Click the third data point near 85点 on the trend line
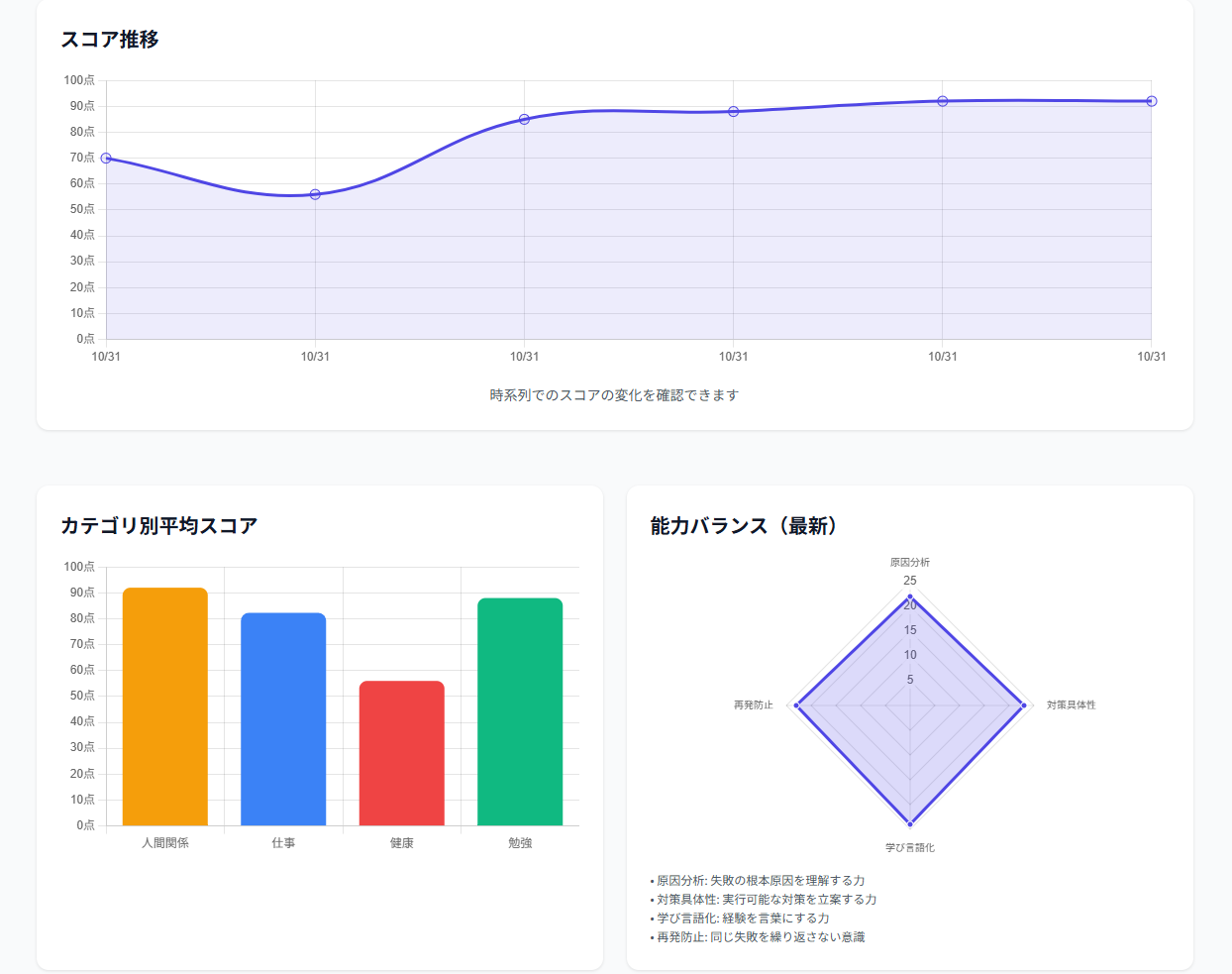 pyautogui.click(x=524, y=119)
